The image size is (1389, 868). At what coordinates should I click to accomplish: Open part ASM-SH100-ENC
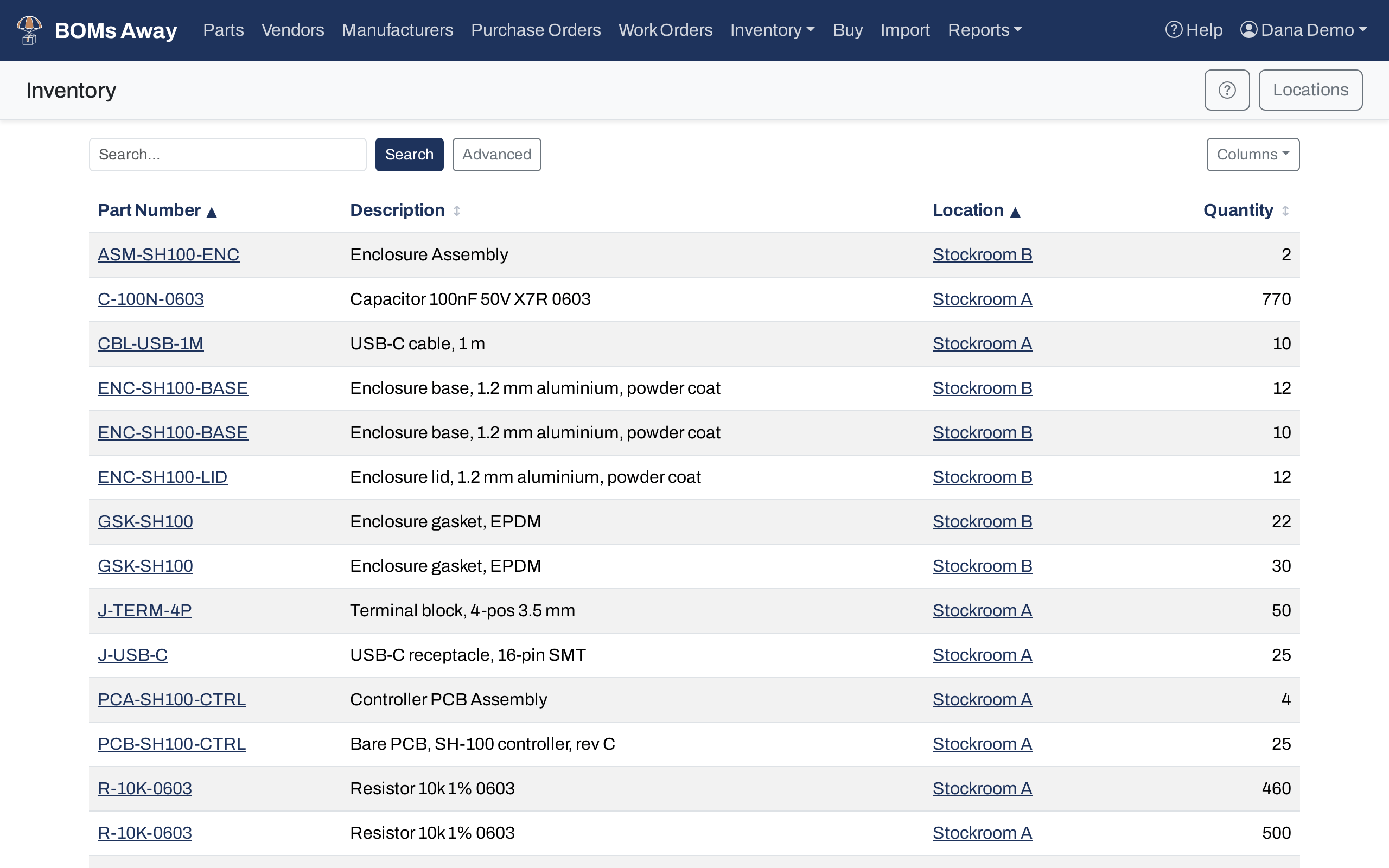point(168,254)
